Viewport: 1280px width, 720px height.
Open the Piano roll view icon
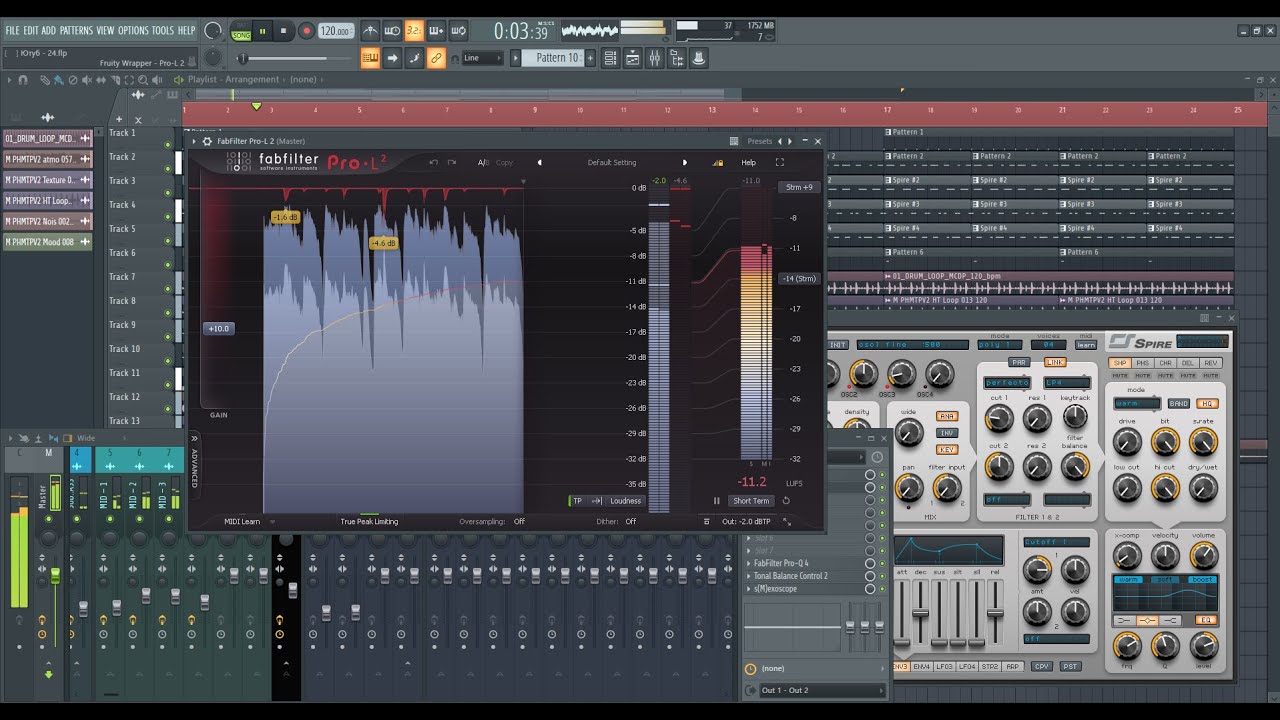point(632,58)
